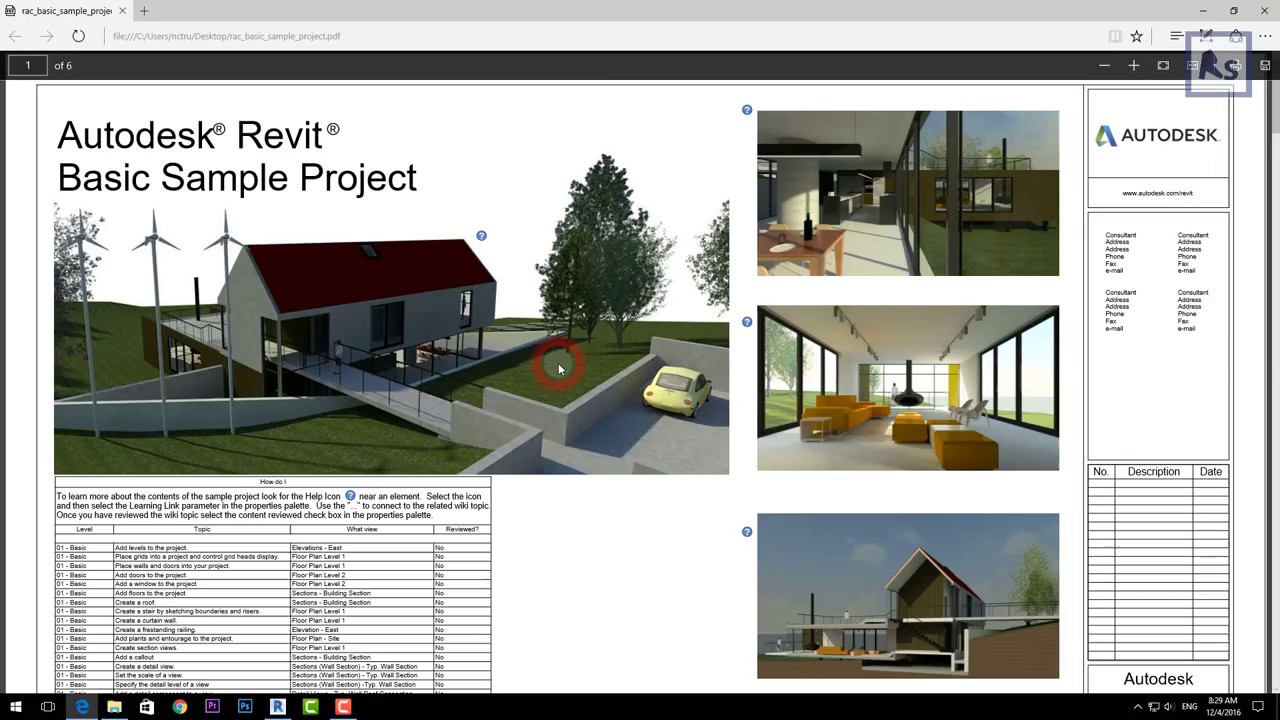
Task: Add the page to favorites with the star
Action: click(1136, 36)
